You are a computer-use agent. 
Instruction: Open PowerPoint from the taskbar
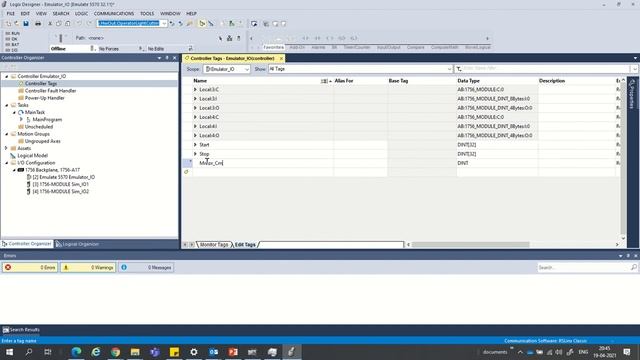[x=233, y=351]
